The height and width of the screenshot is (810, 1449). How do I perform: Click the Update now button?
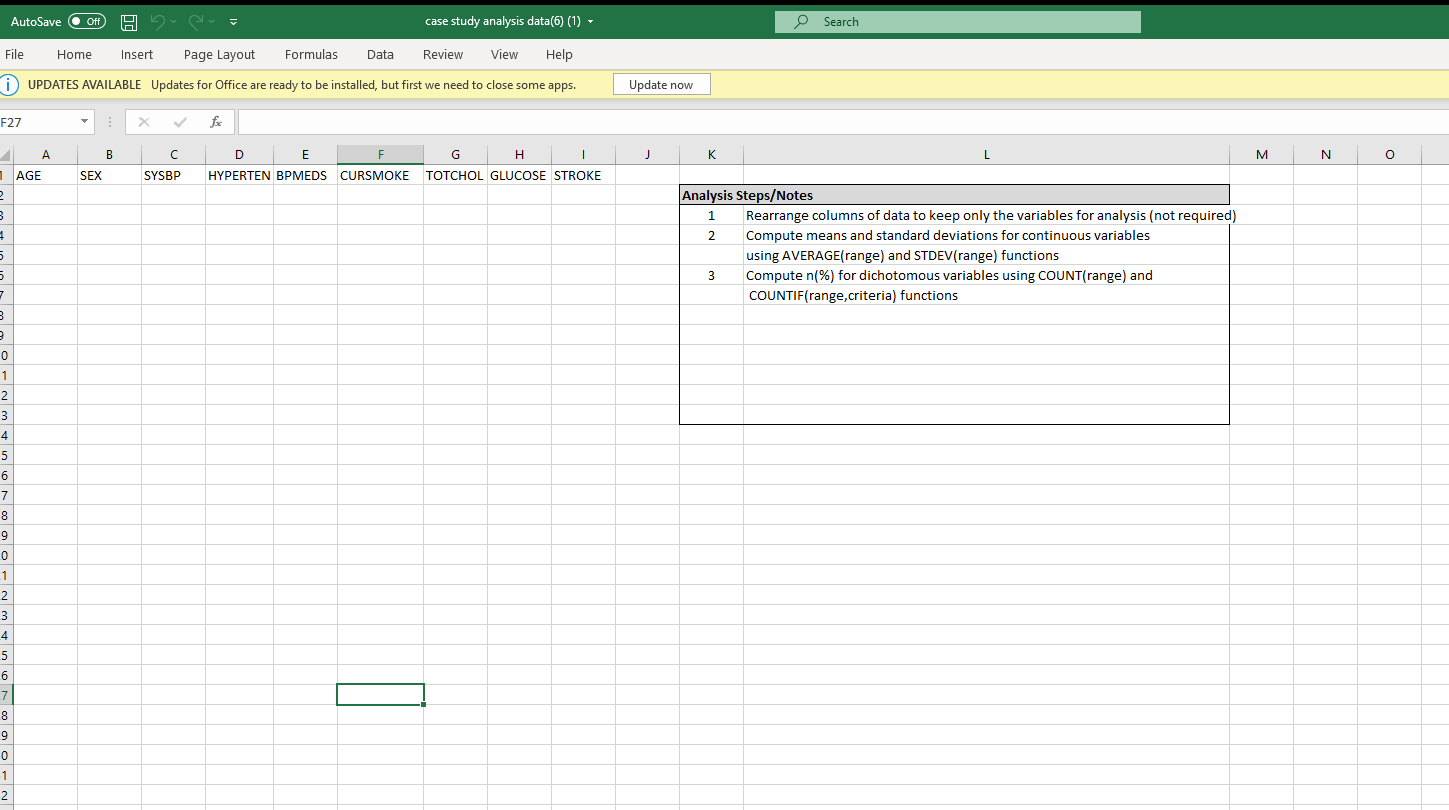[x=661, y=85]
